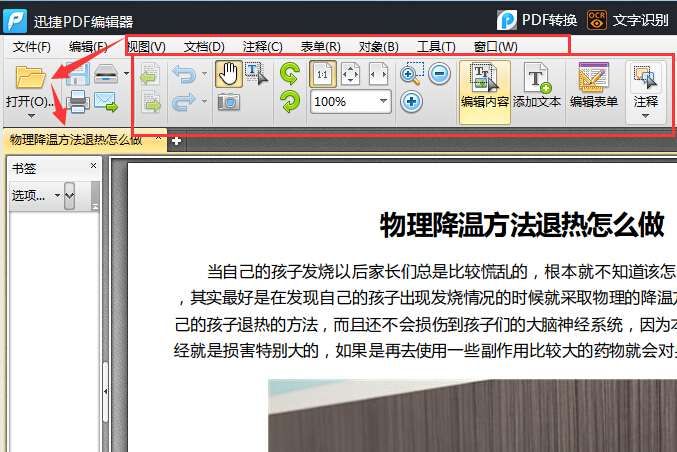677x452 pixels.
Task: Expand the undo history dropdown arrow
Action: 204,74
